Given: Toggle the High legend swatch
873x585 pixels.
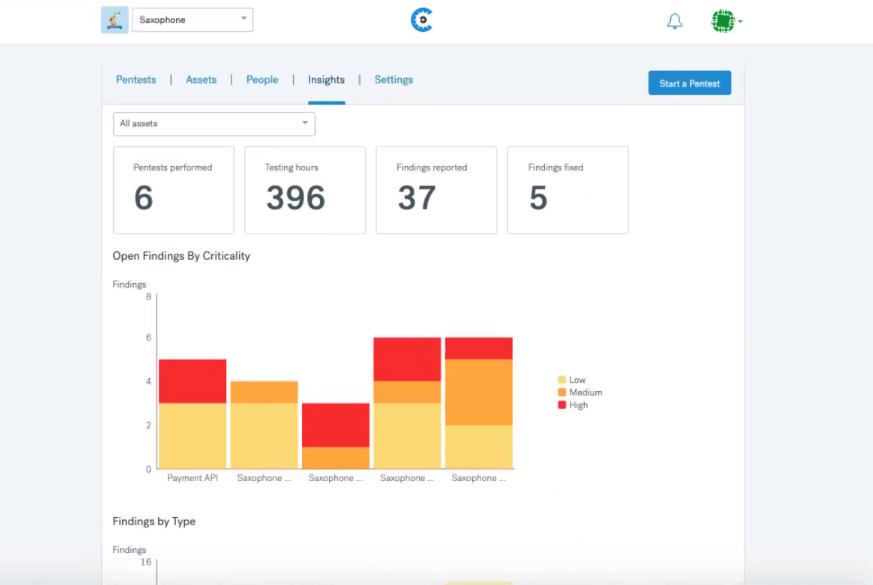Looking at the screenshot, I should pos(562,405).
